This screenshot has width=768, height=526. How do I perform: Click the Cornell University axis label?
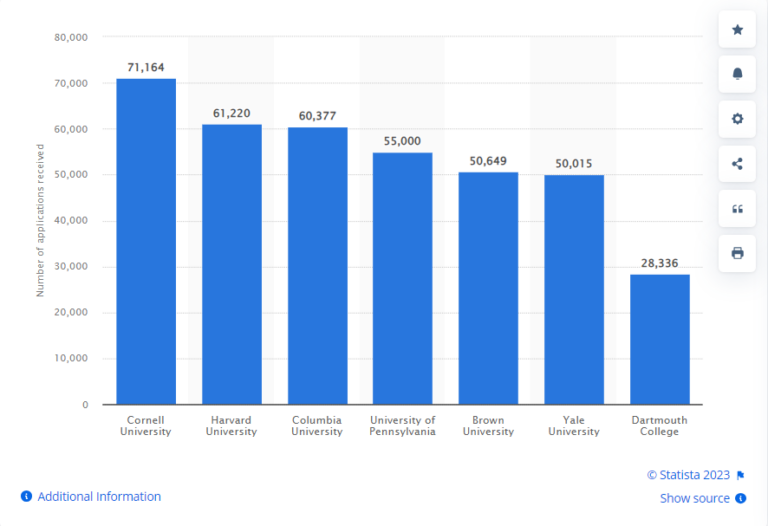click(x=145, y=426)
